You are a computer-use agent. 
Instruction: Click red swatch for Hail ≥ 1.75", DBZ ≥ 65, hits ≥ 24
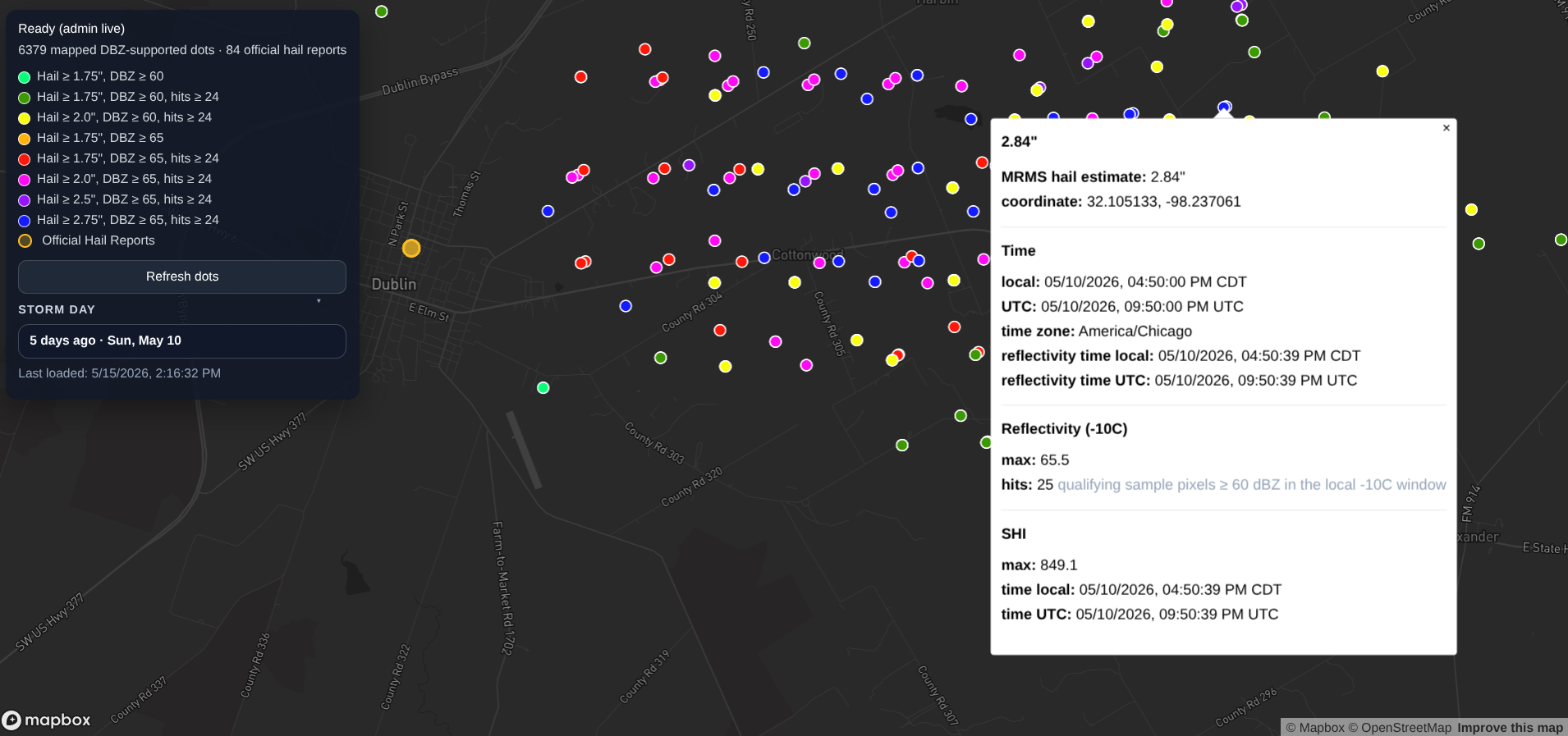pos(25,159)
